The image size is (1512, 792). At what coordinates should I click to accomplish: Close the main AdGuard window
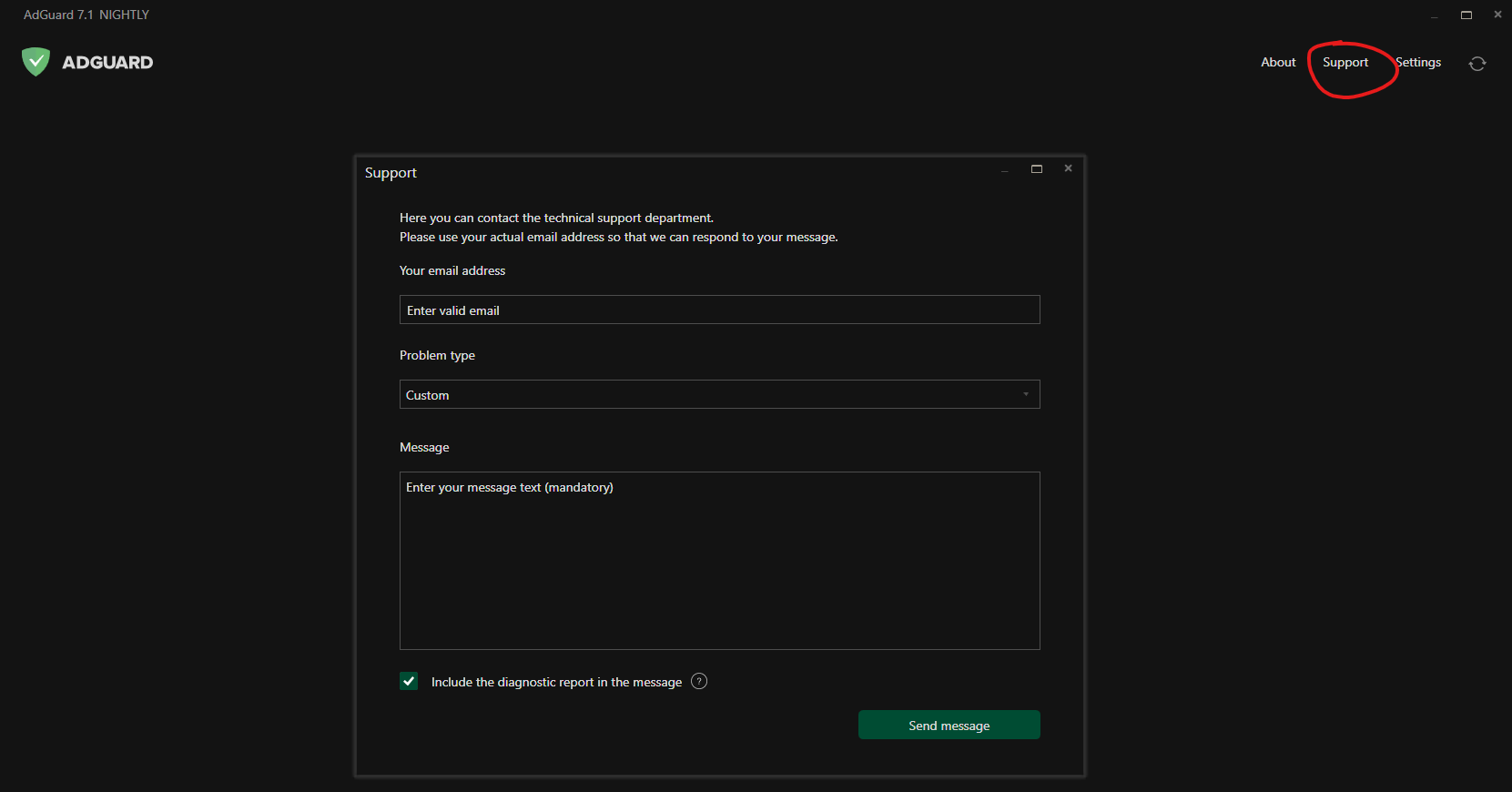(x=1497, y=15)
